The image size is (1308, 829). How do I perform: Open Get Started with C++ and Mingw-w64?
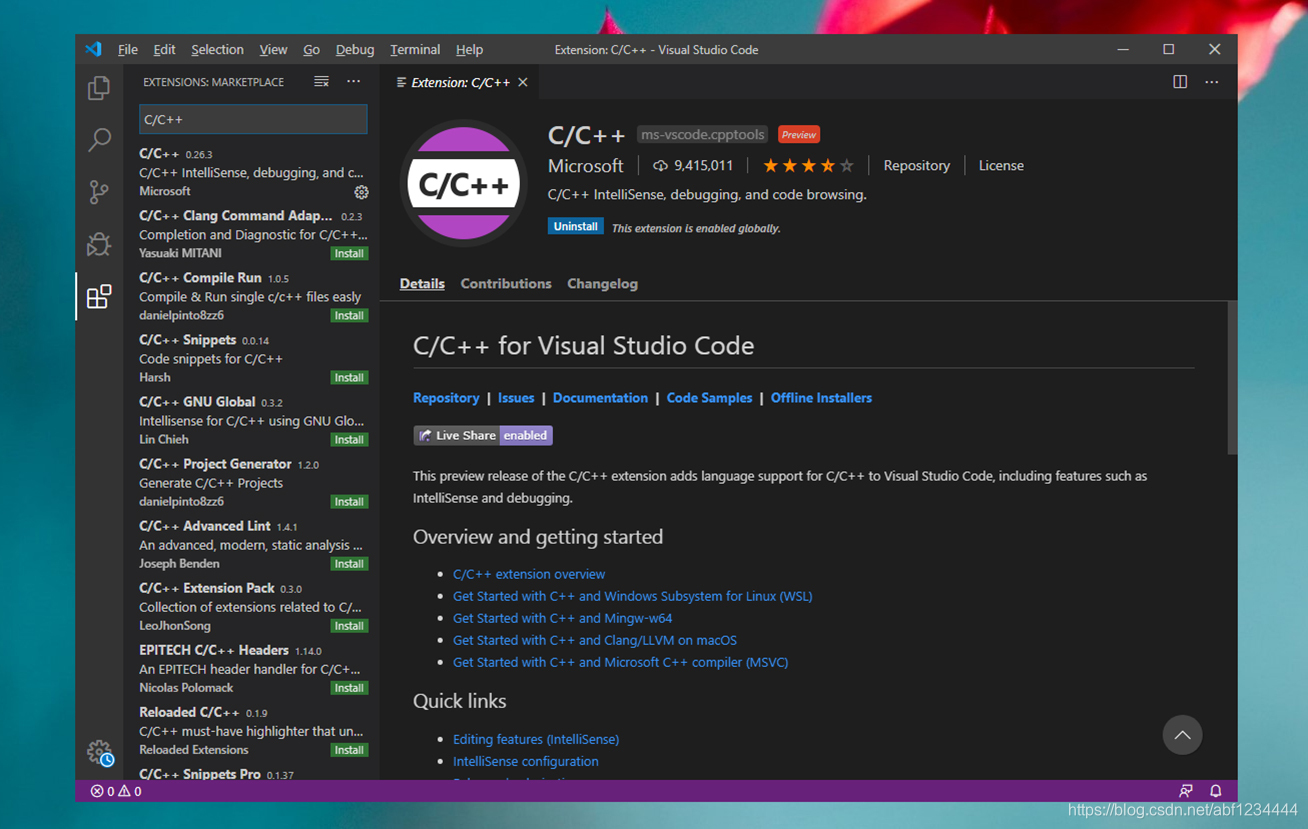coord(562,618)
